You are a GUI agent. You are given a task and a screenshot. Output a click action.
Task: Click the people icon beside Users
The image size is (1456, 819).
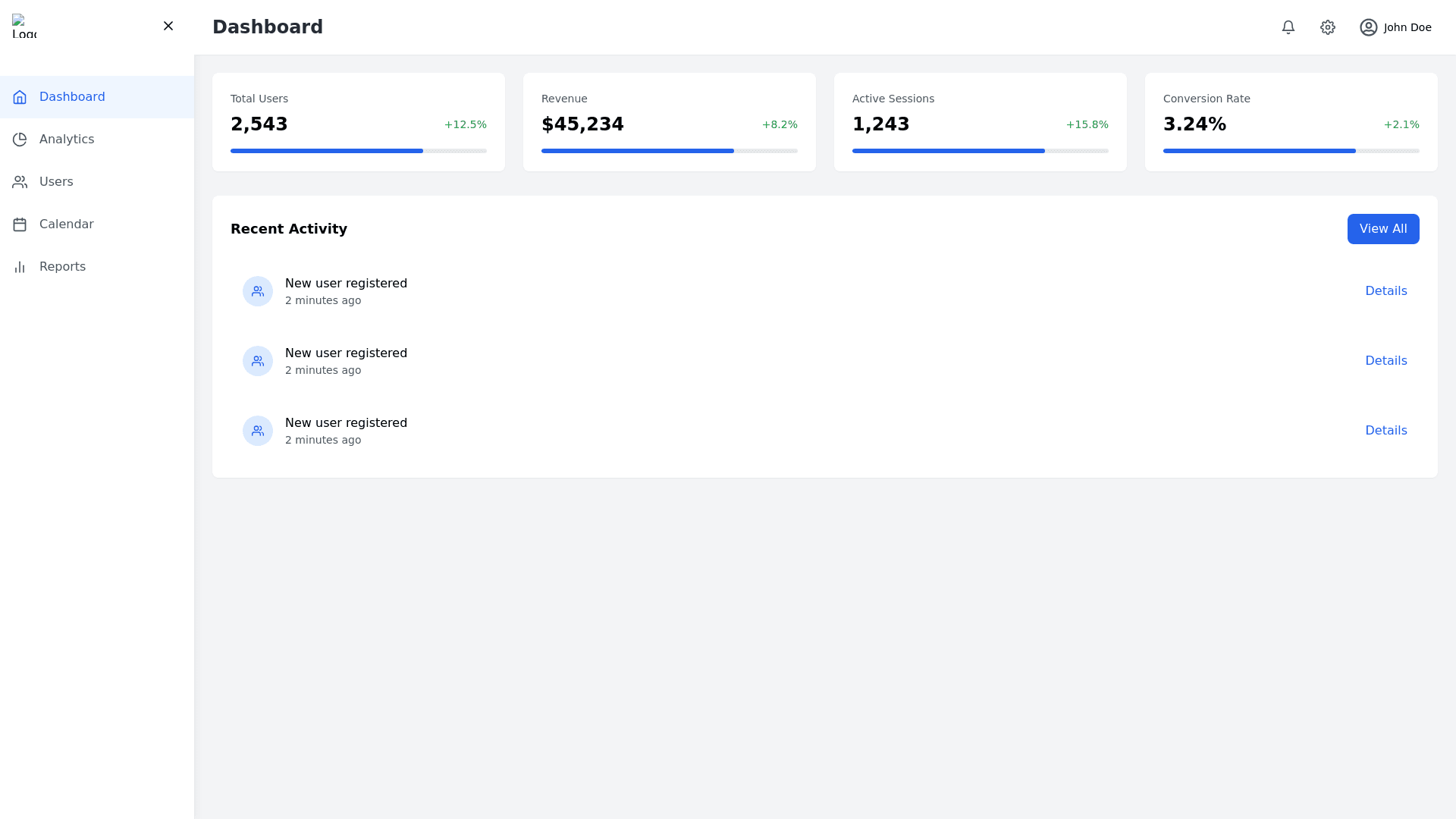pos(20,182)
